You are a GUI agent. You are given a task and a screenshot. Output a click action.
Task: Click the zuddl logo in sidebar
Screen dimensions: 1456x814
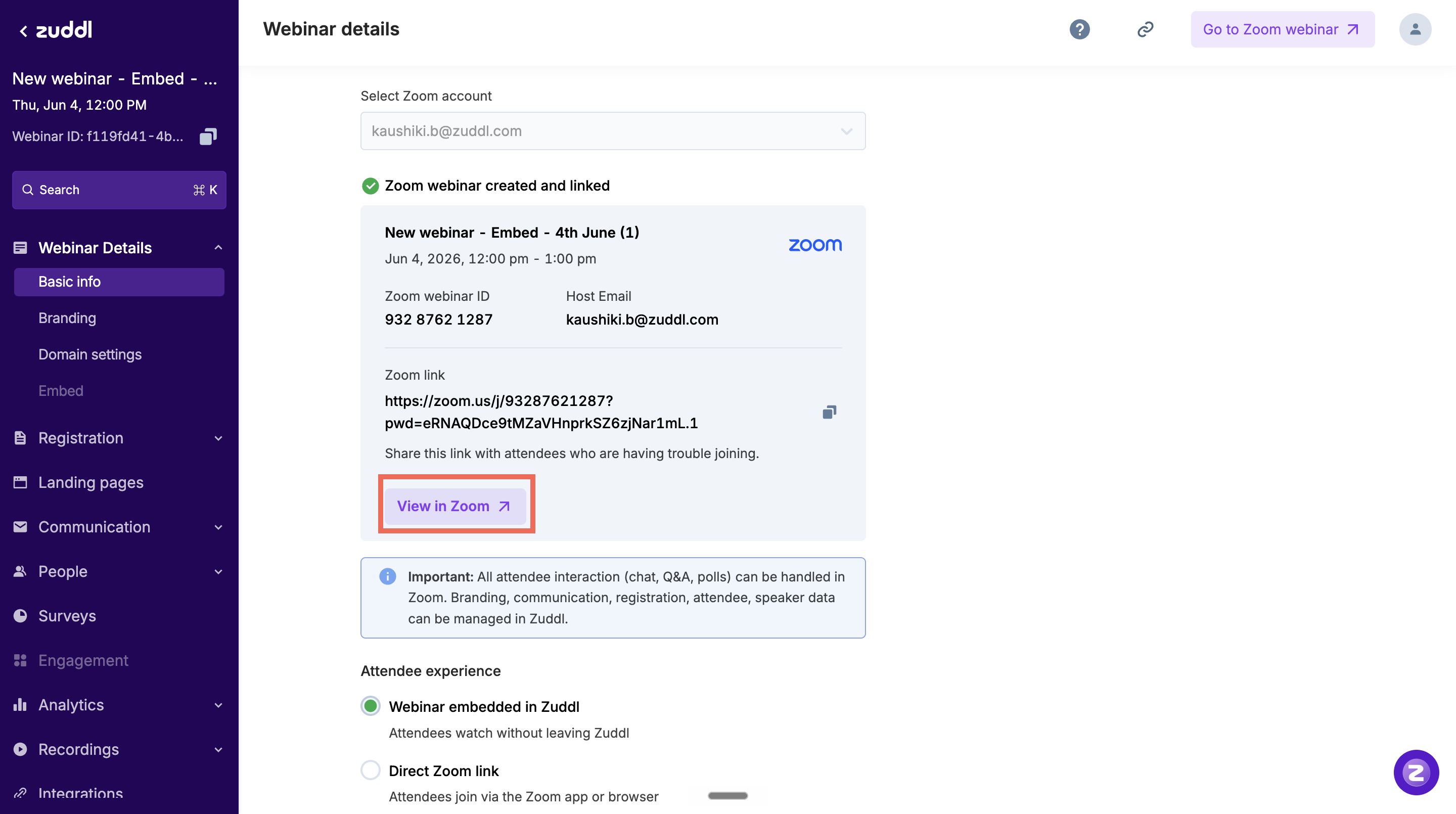(64, 29)
